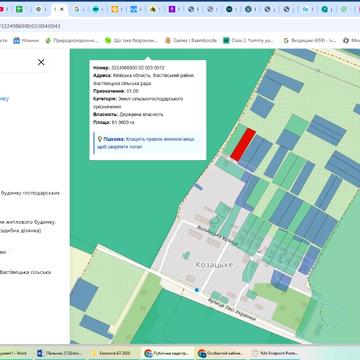
Task: Click the Площа area value line
Action: pos(114,122)
